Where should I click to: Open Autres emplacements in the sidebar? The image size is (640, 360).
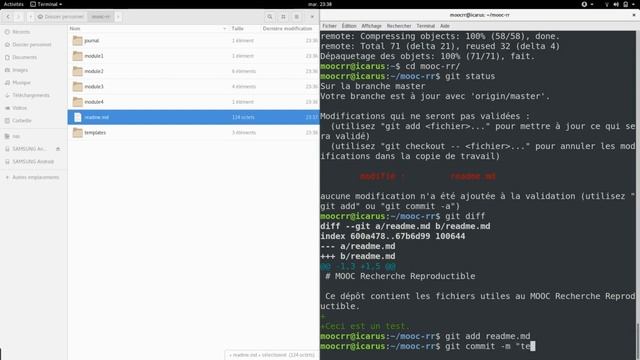pyautogui.click(x=36, y=177)
